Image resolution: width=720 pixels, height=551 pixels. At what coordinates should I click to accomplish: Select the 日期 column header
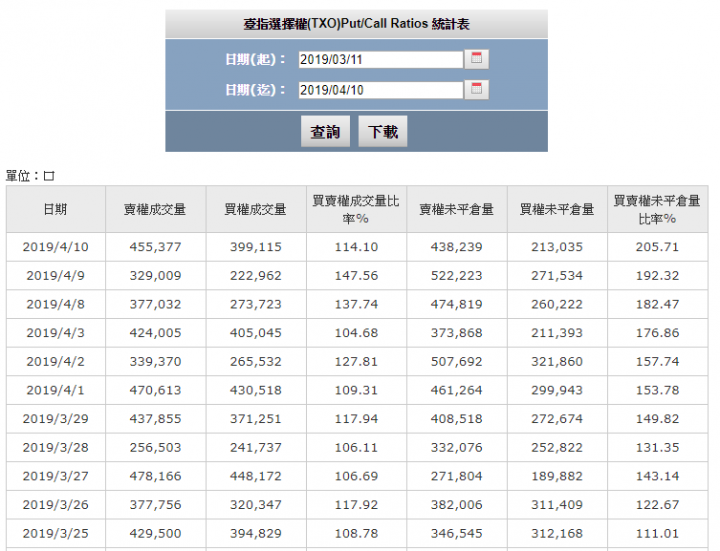pos(56,209)
